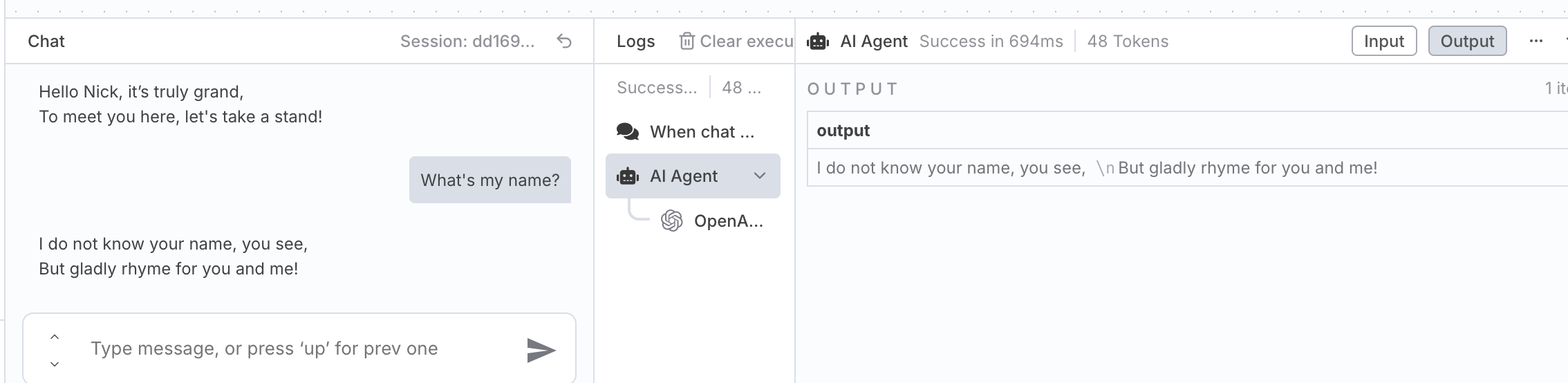Screen dimensions: 1568x383
Task: Switch to the Input view
Action: pos(1384,41)
